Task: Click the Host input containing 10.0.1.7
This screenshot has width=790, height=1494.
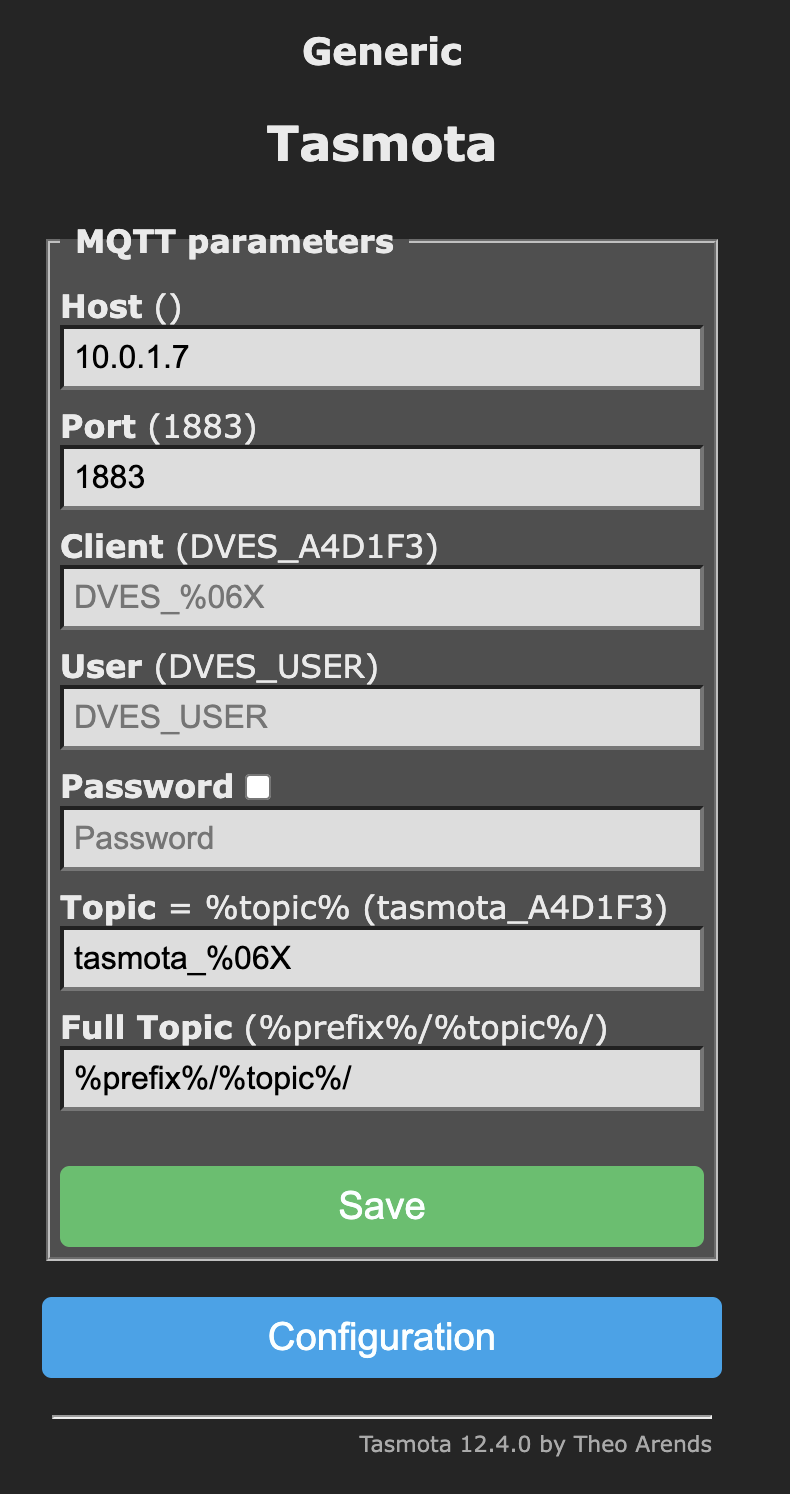Action: (381, 357)
